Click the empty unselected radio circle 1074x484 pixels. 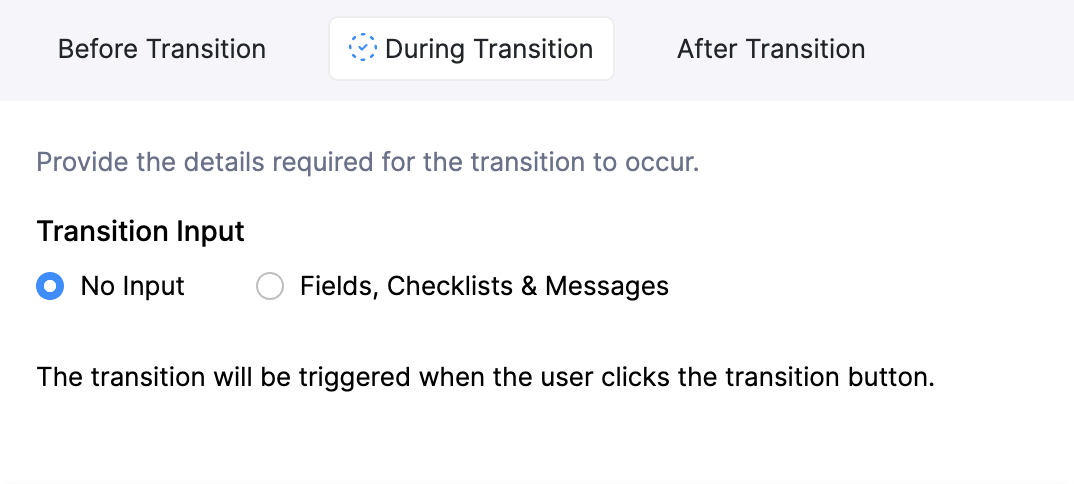click(x=270, y=287)
